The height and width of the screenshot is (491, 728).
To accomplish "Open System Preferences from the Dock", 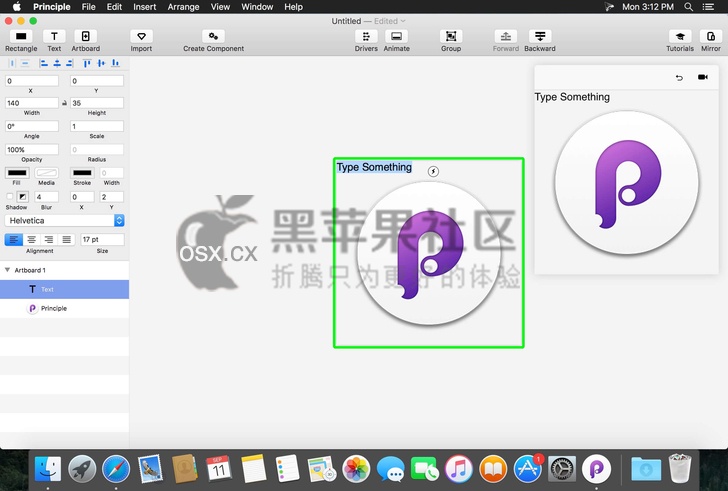I will pos(562,469).
